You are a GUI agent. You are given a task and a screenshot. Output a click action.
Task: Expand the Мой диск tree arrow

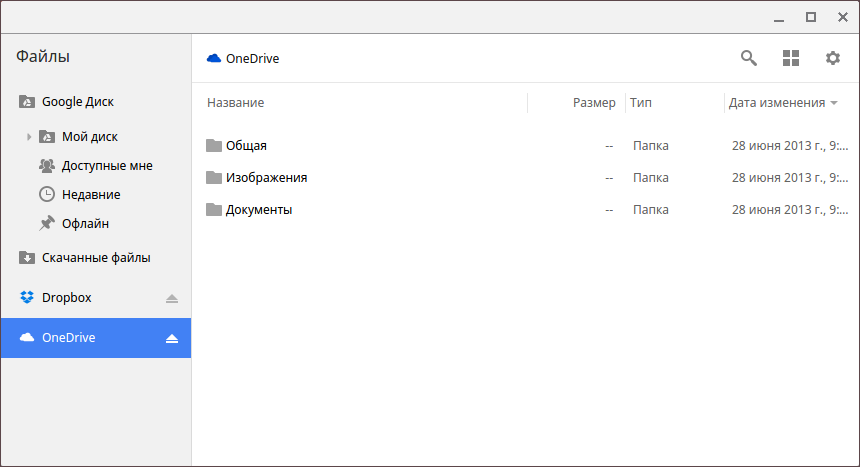pos(29,136)
